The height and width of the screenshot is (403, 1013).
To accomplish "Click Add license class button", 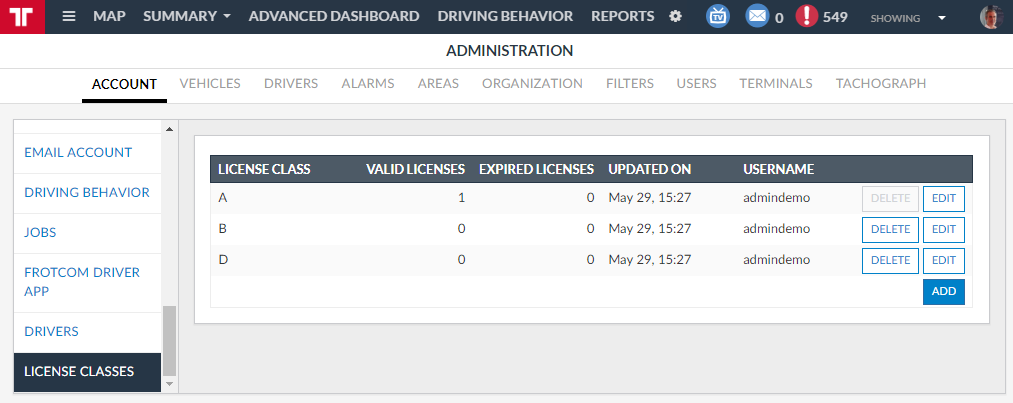I will pos(943,292).
